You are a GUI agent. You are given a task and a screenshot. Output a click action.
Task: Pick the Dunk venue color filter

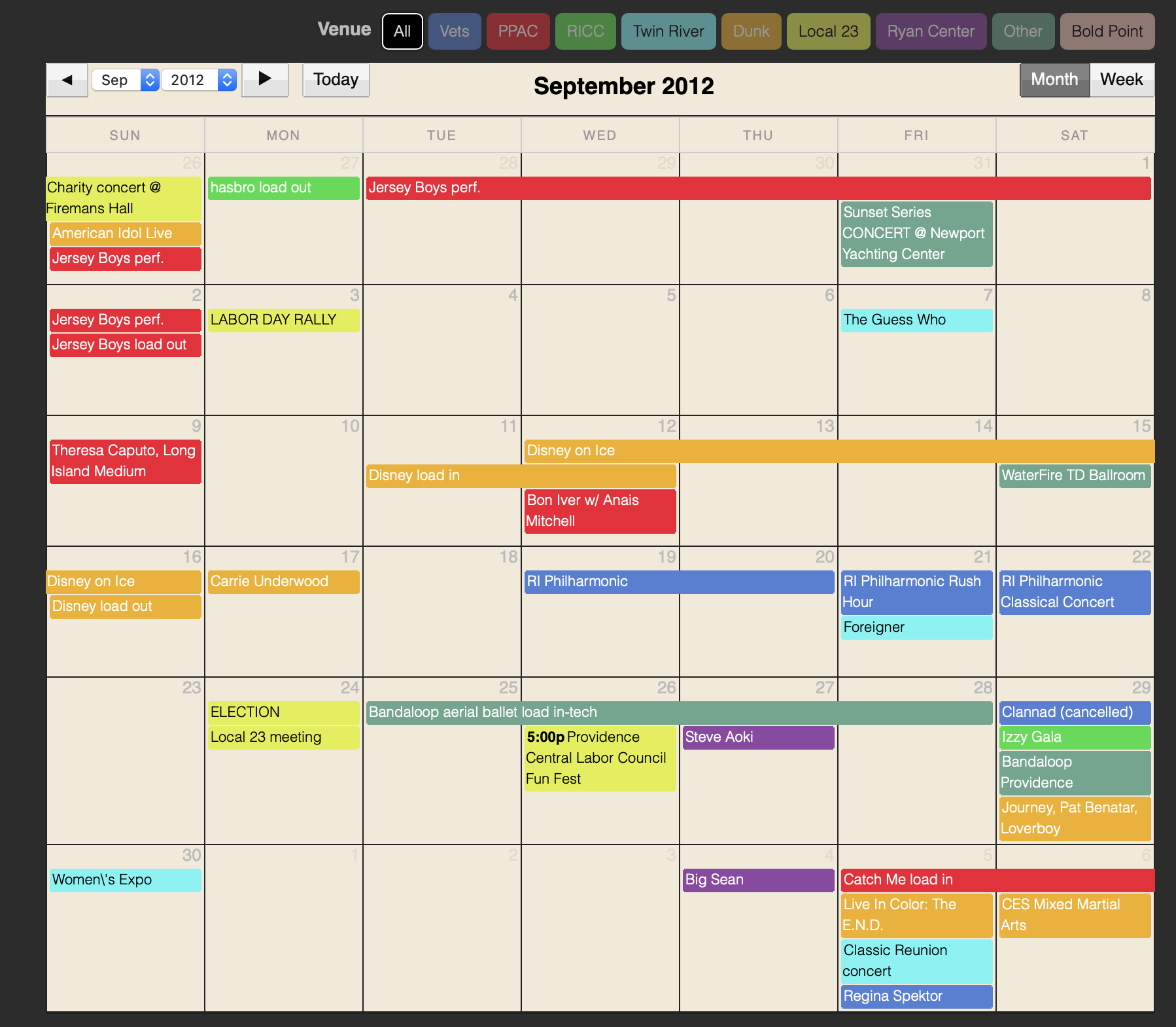coord(751,31)
